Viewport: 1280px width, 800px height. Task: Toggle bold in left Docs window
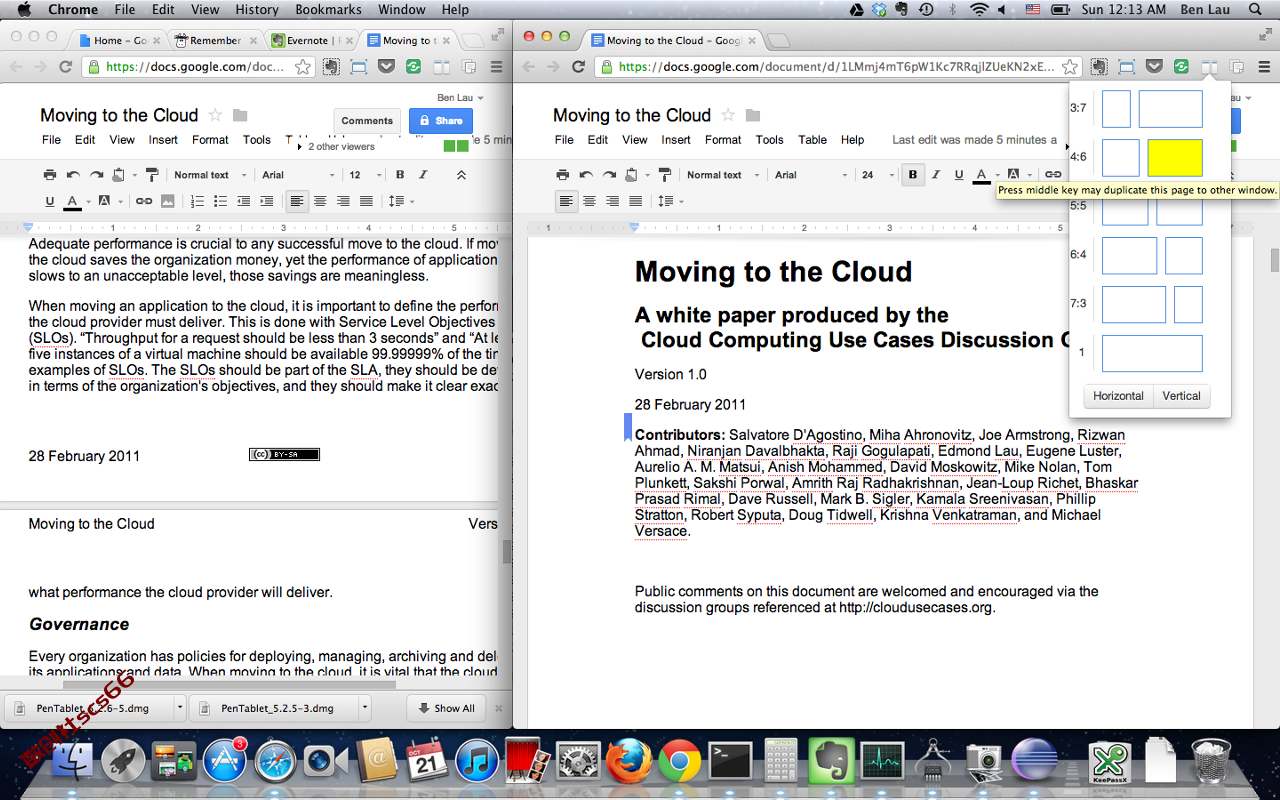click(x=400, y=175)
